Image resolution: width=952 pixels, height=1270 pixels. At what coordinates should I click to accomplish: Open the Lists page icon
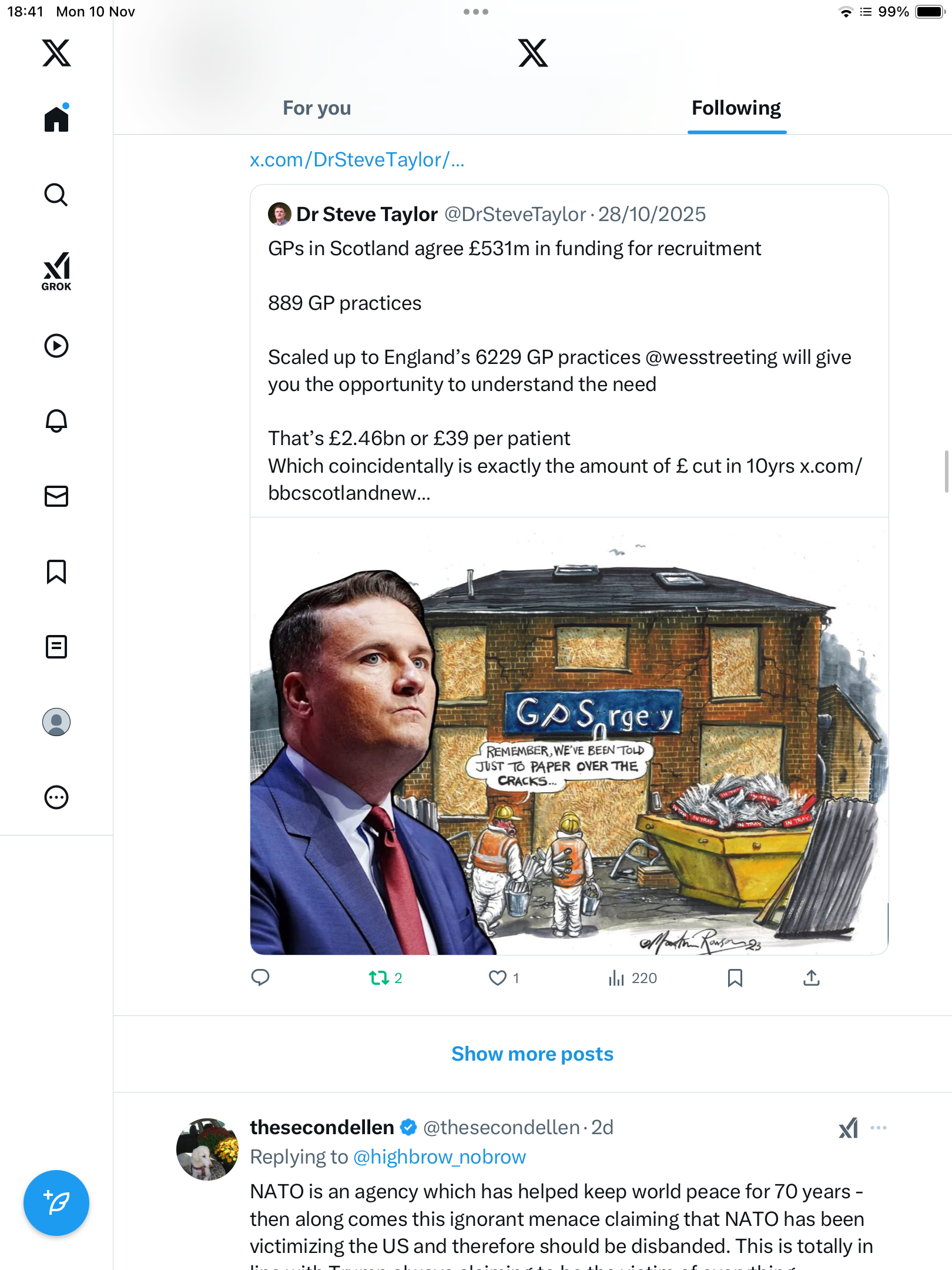pos(56,647)
